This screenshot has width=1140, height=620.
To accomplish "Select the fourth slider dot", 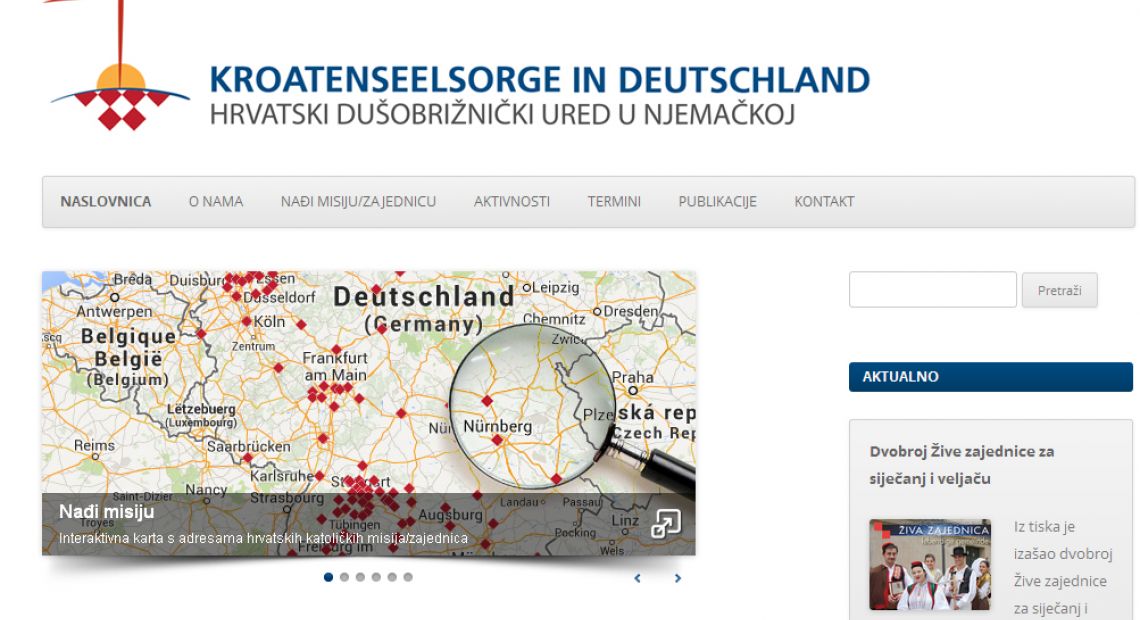I will tap(377, 577).
